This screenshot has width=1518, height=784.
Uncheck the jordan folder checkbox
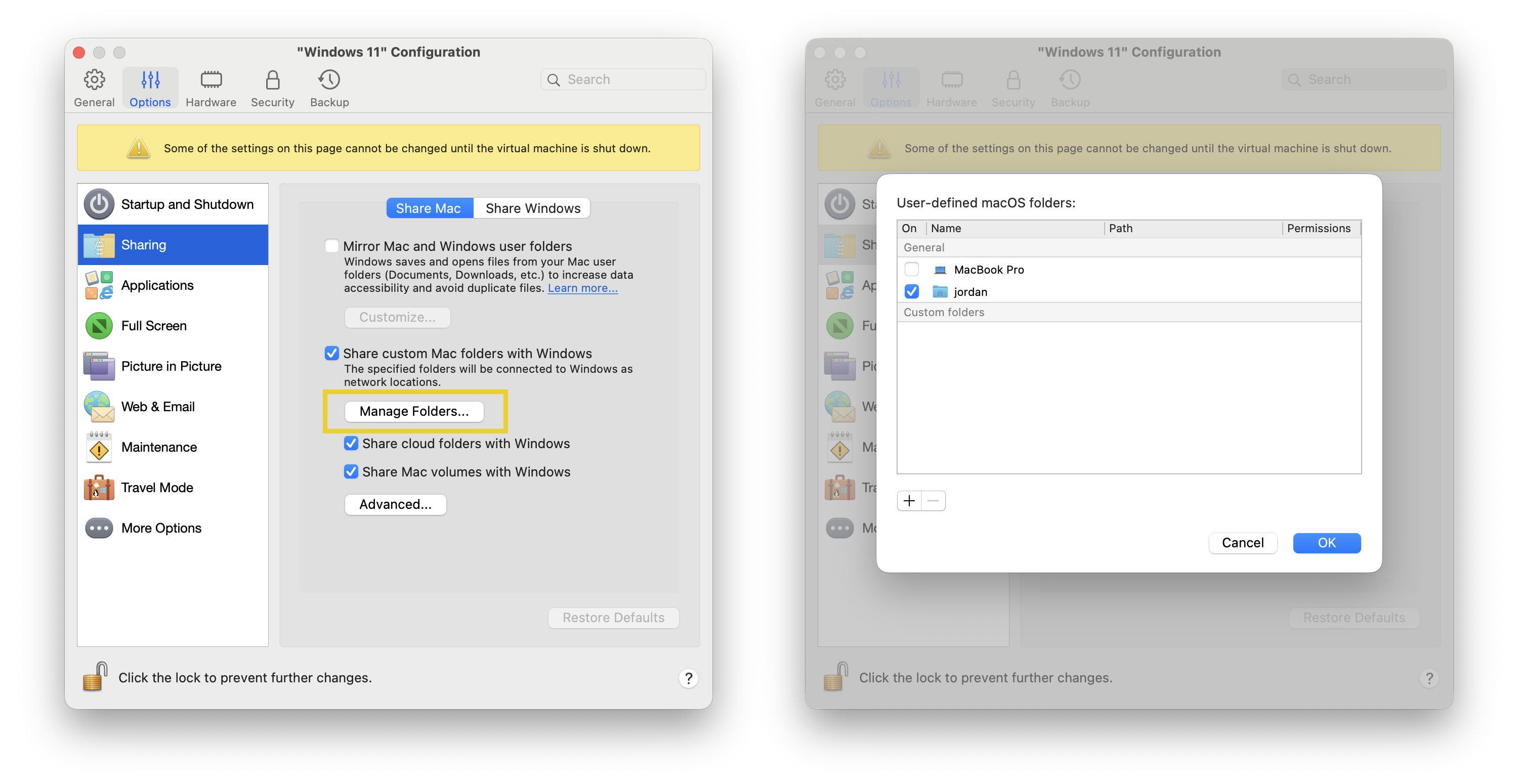912,291
